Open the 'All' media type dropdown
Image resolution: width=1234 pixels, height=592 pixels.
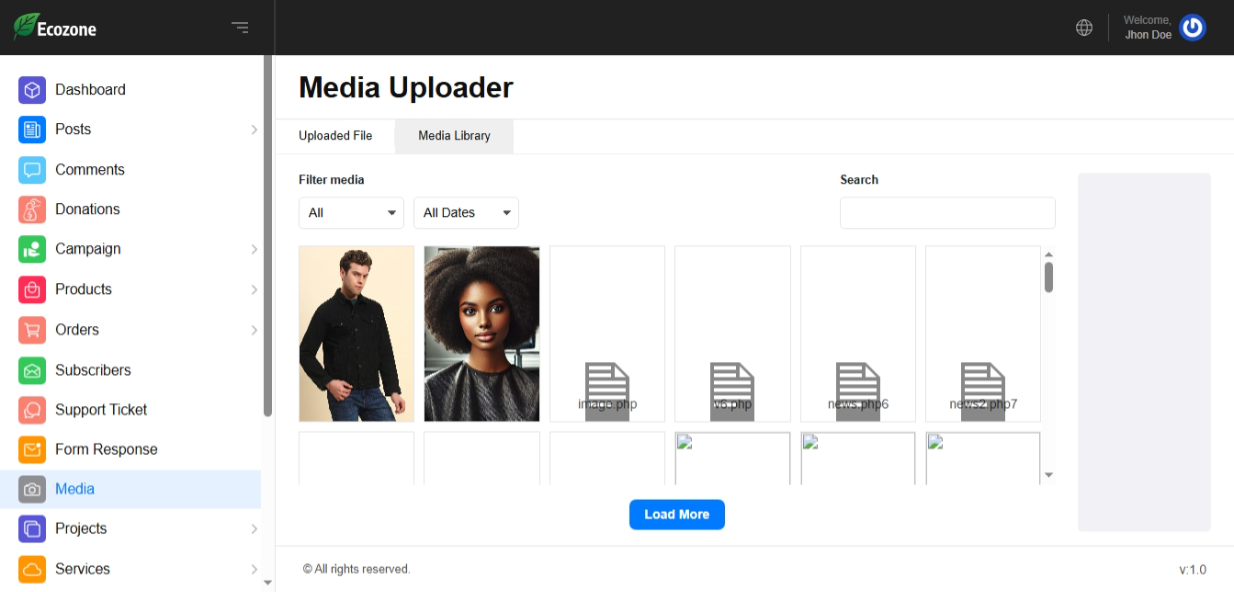click(351, 213)
